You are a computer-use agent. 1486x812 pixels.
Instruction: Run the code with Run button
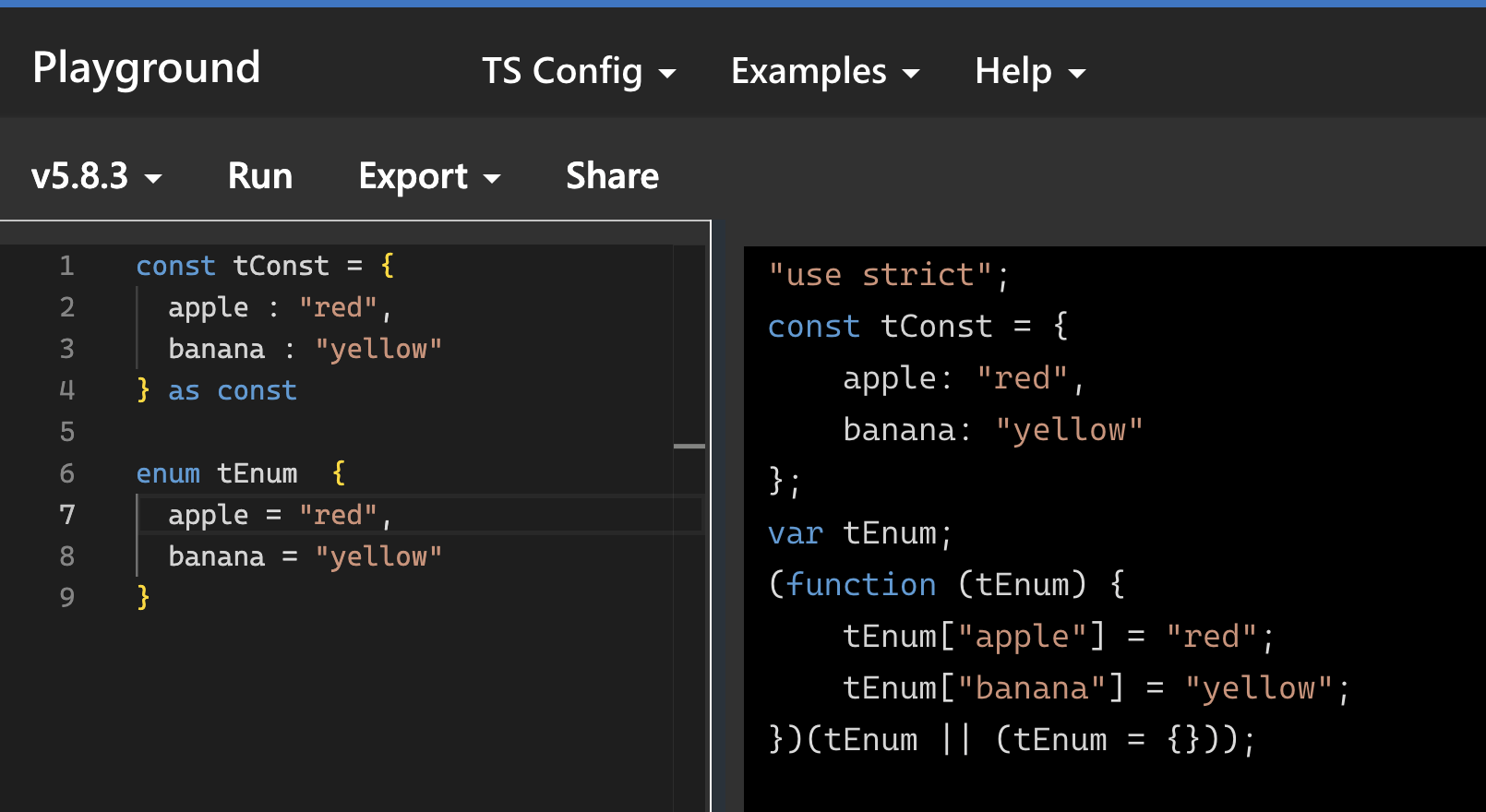pyautogui.click(x=260, y=176)
